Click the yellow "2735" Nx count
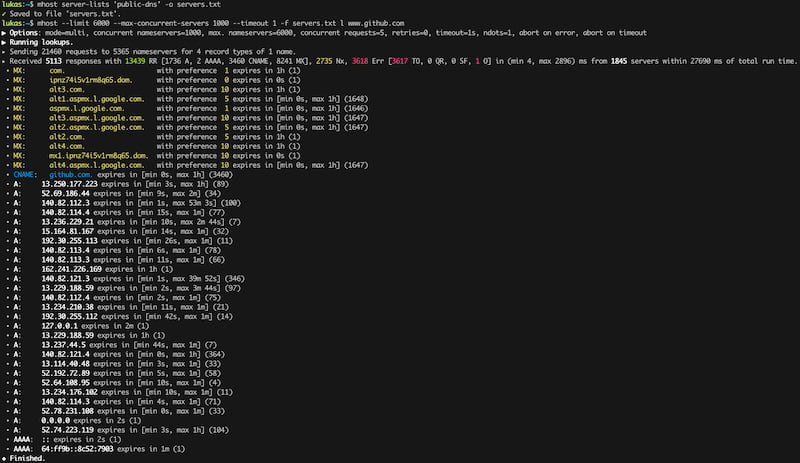This screenshot has width=800, height=463. point(324,61)
